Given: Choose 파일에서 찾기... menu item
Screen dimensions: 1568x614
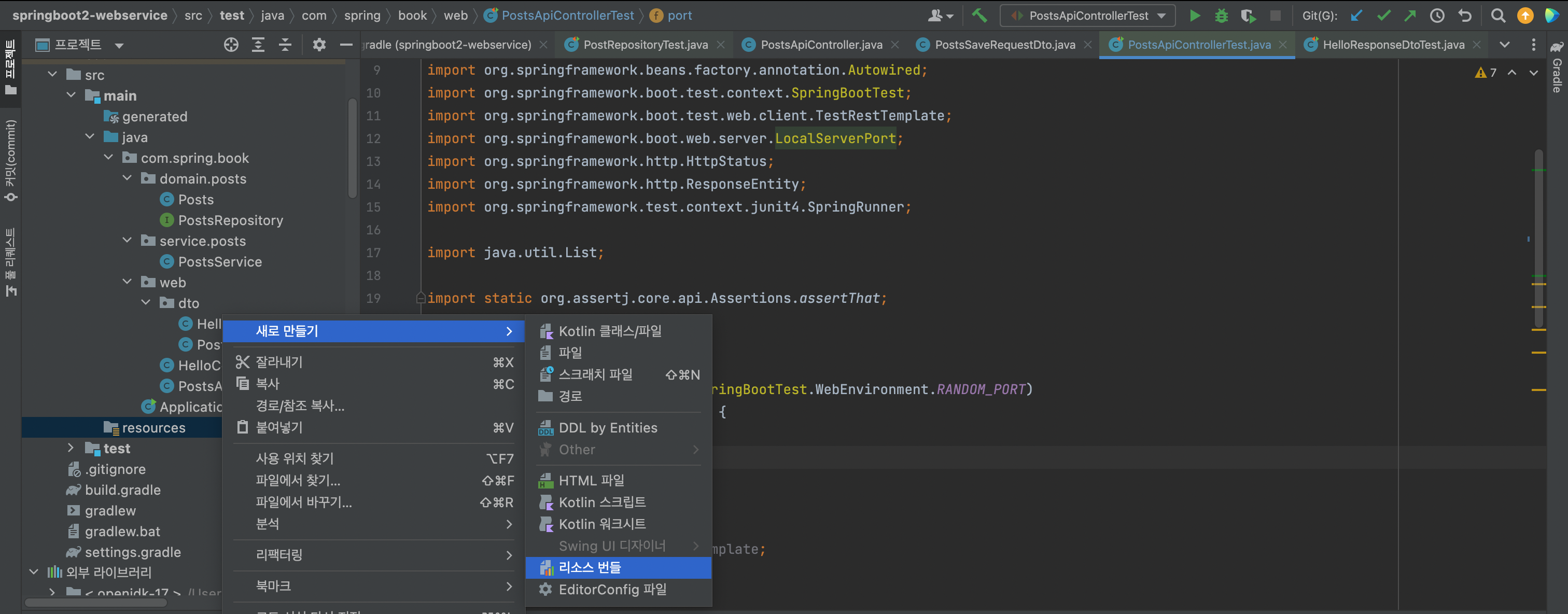Looking at the screenshot, I should [x=374, y=480].
